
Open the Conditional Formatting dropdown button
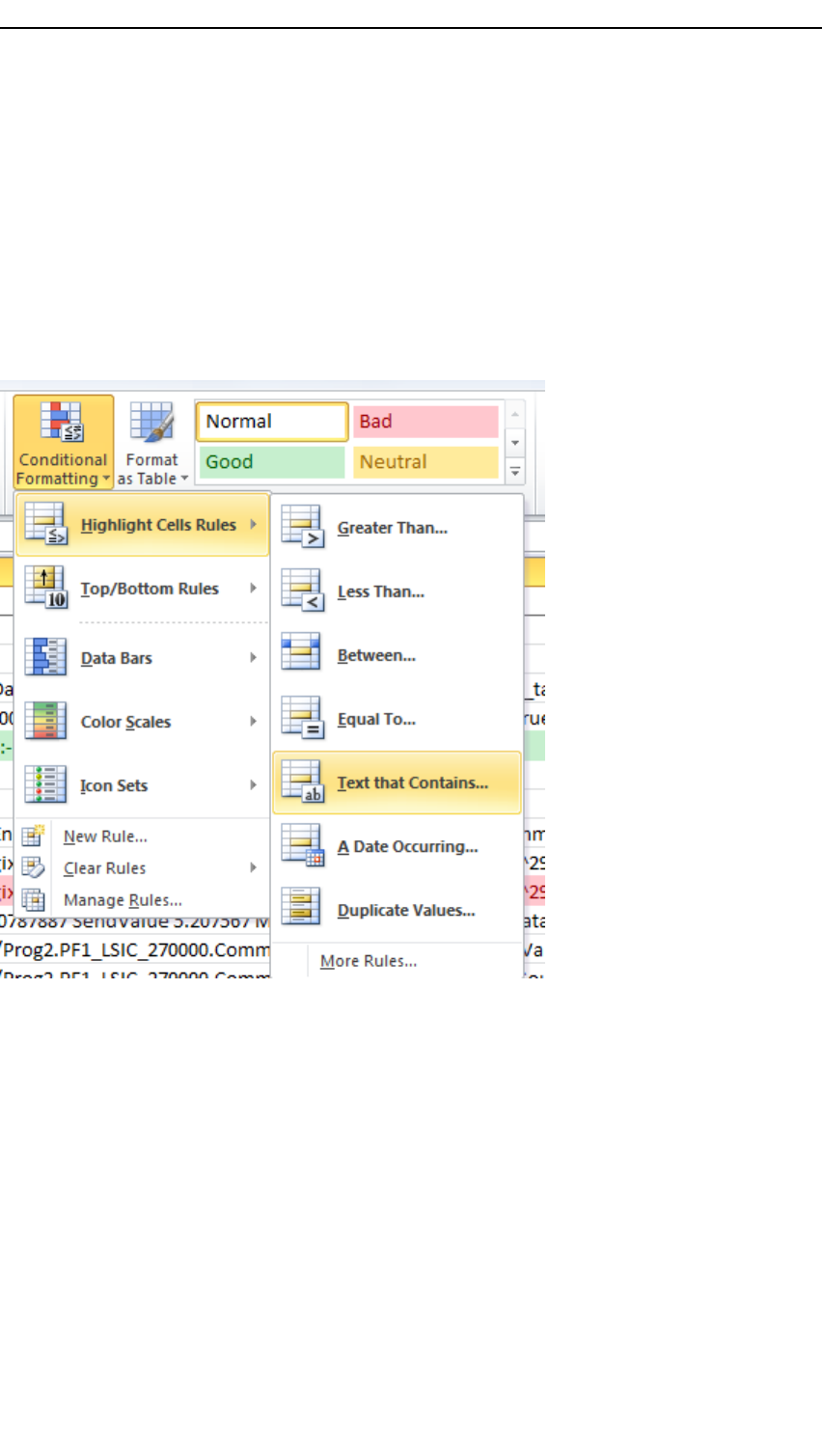(x=63, y=442)
